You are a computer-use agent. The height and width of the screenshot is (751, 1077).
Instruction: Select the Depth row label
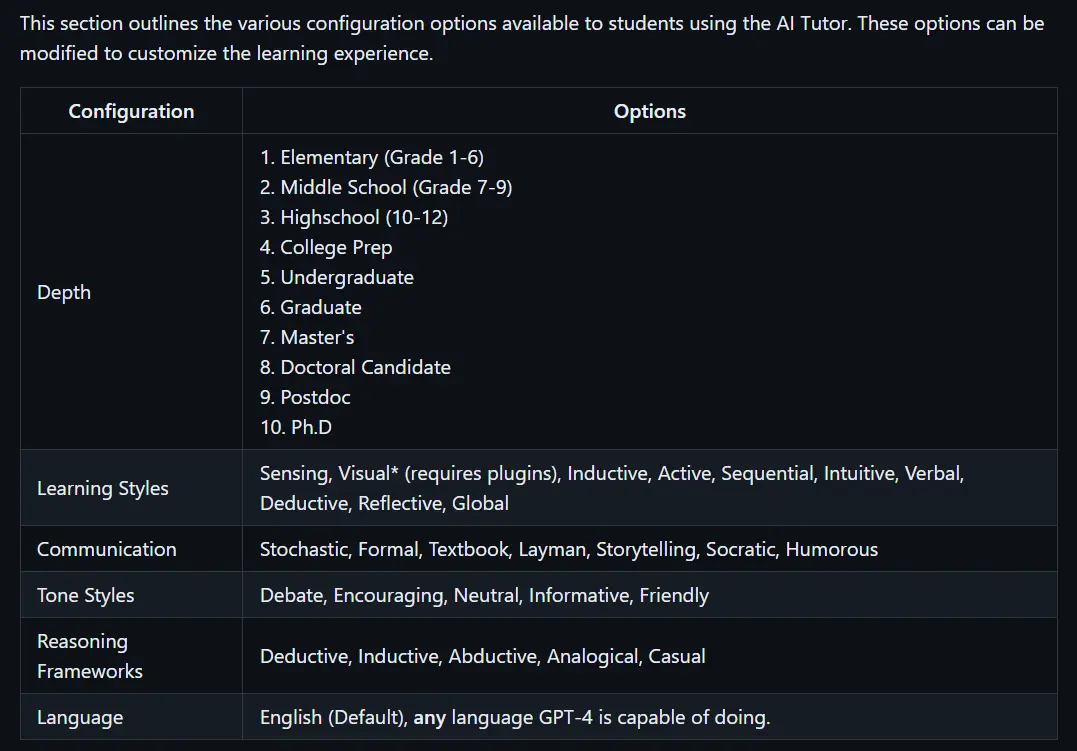pyautogui.click(x=64, y=292)
